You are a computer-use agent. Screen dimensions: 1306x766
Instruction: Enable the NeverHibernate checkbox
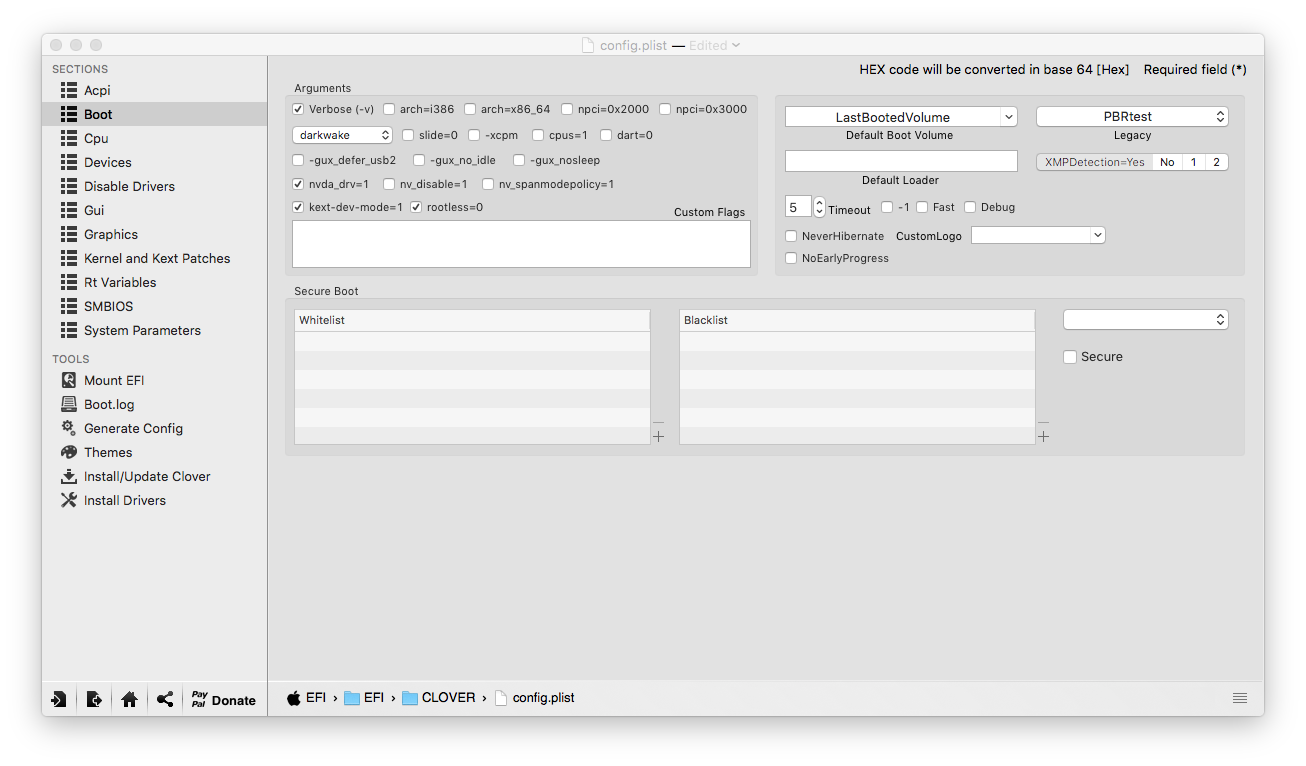pos(791,236)
